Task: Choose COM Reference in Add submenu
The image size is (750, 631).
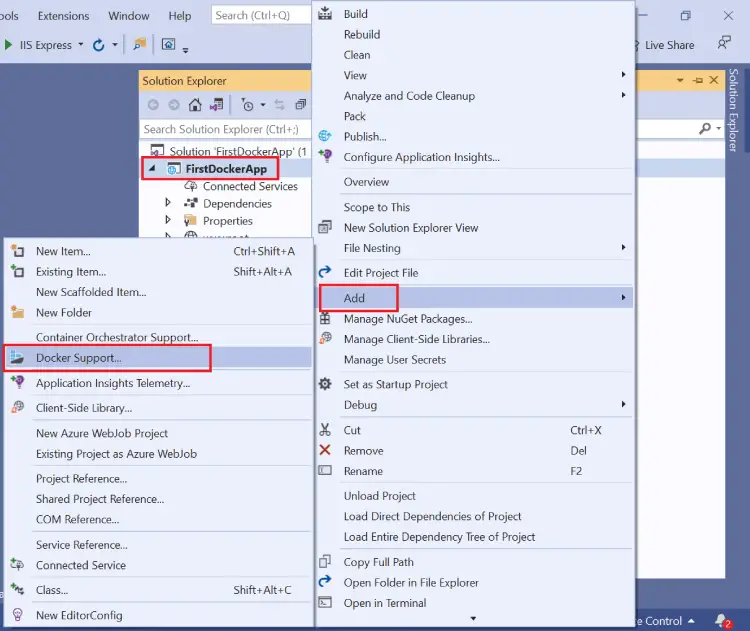Action: [77, 520]
